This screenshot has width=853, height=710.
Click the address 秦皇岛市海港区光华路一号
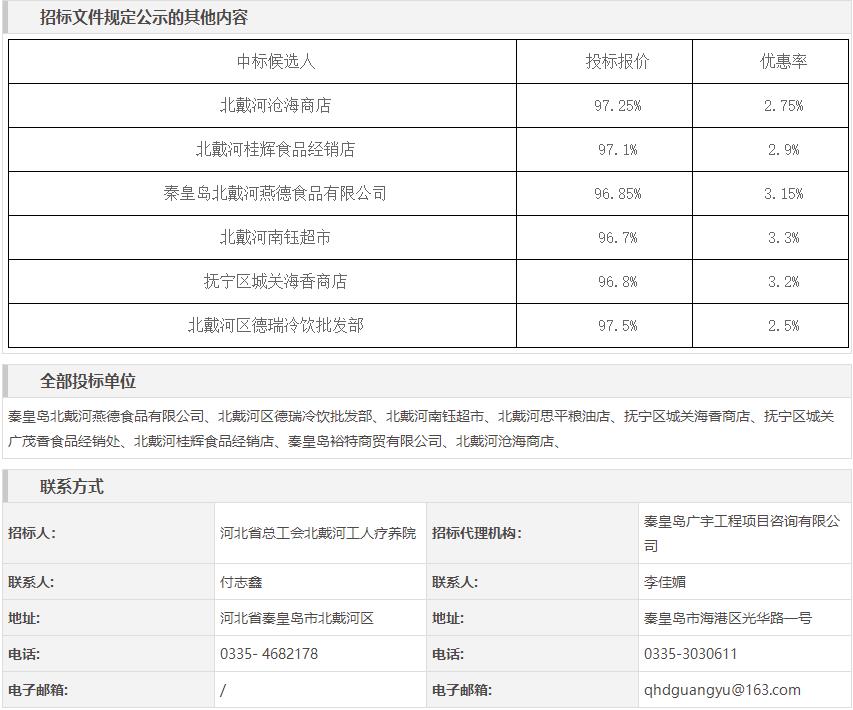coord(728,618)
